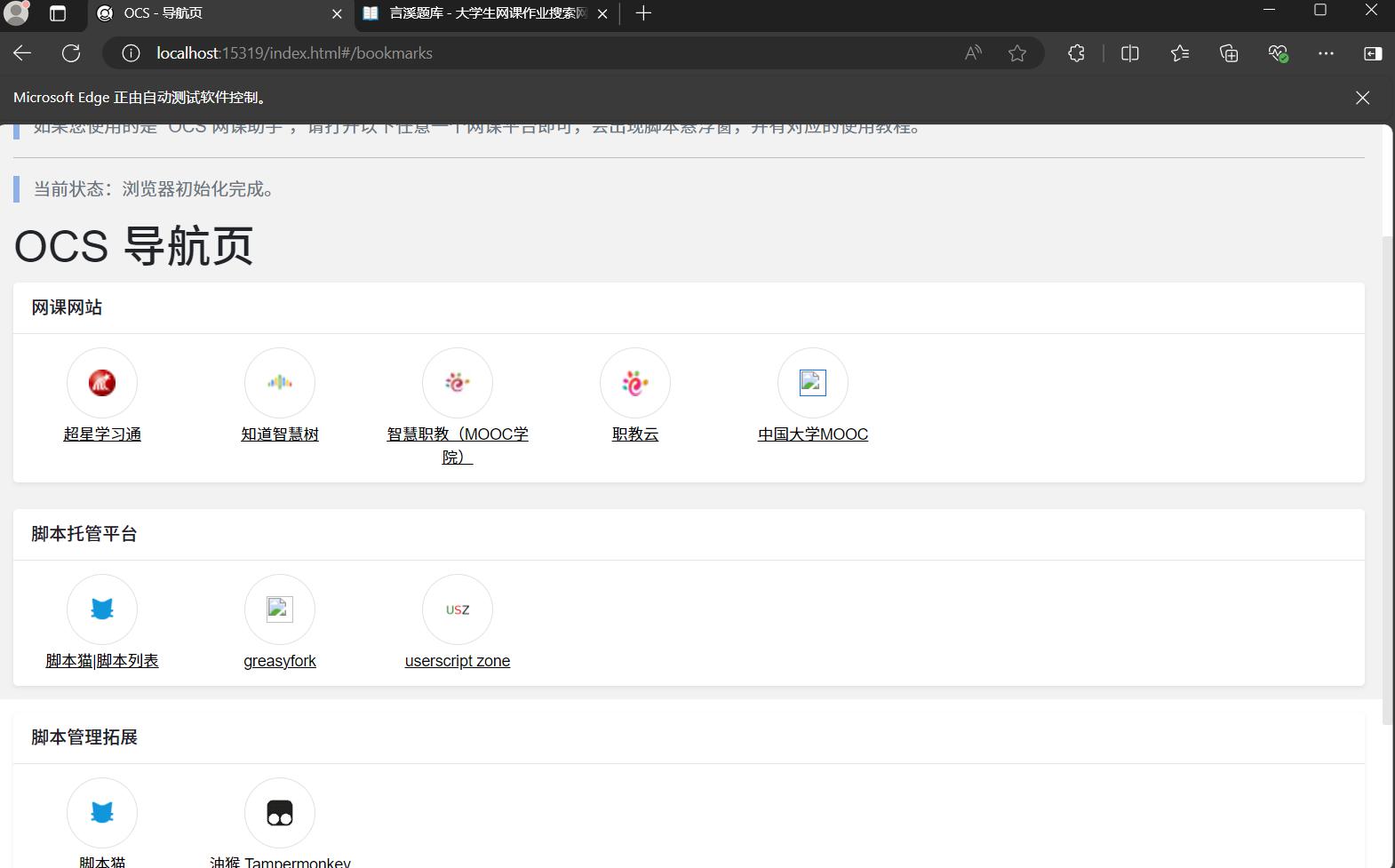Viewport: 1395px width, 868px height.
Task: Click the greasyfork link text
Action: (x=280, y=661)
